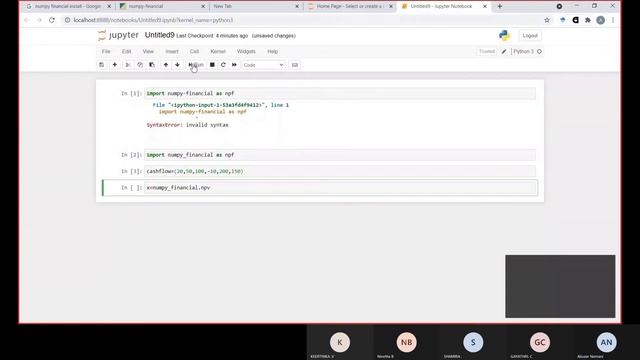This screenshot has height=360, width=640.
Task: Click the dark video thumbnail panel
Action: (560, 287)
